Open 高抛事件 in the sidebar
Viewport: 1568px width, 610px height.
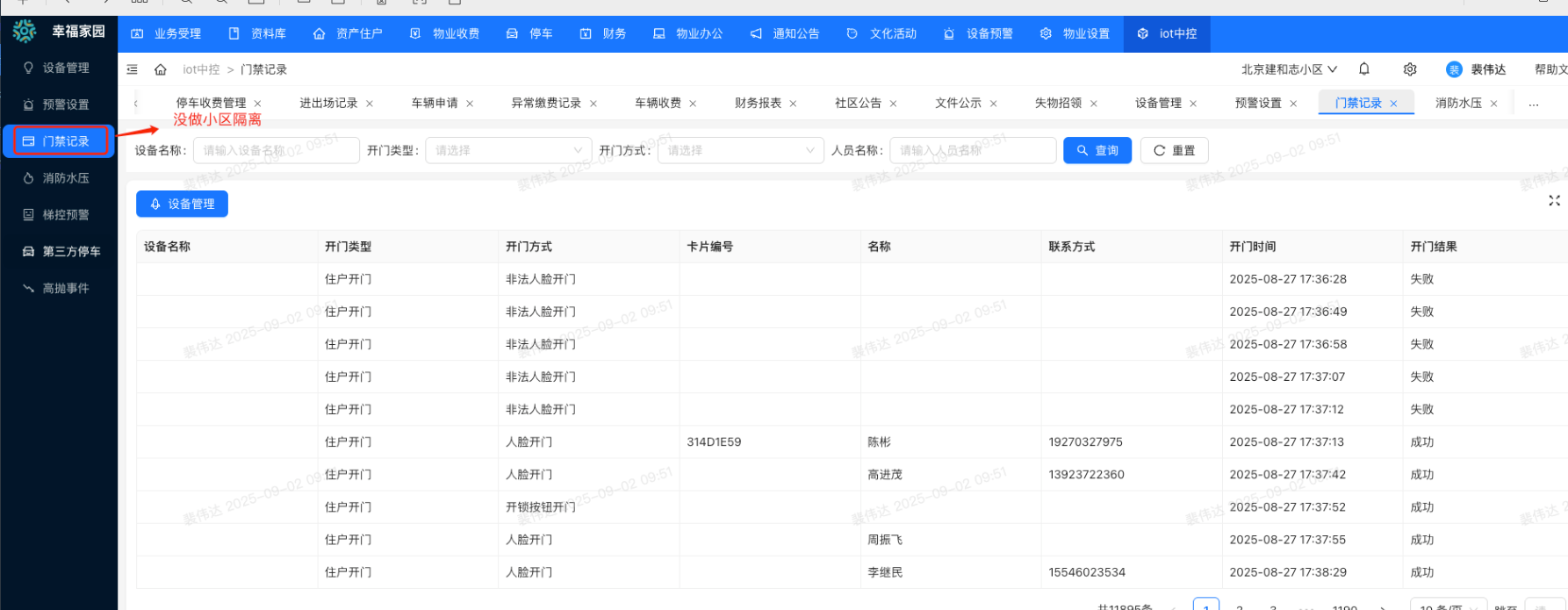point(66,289)
